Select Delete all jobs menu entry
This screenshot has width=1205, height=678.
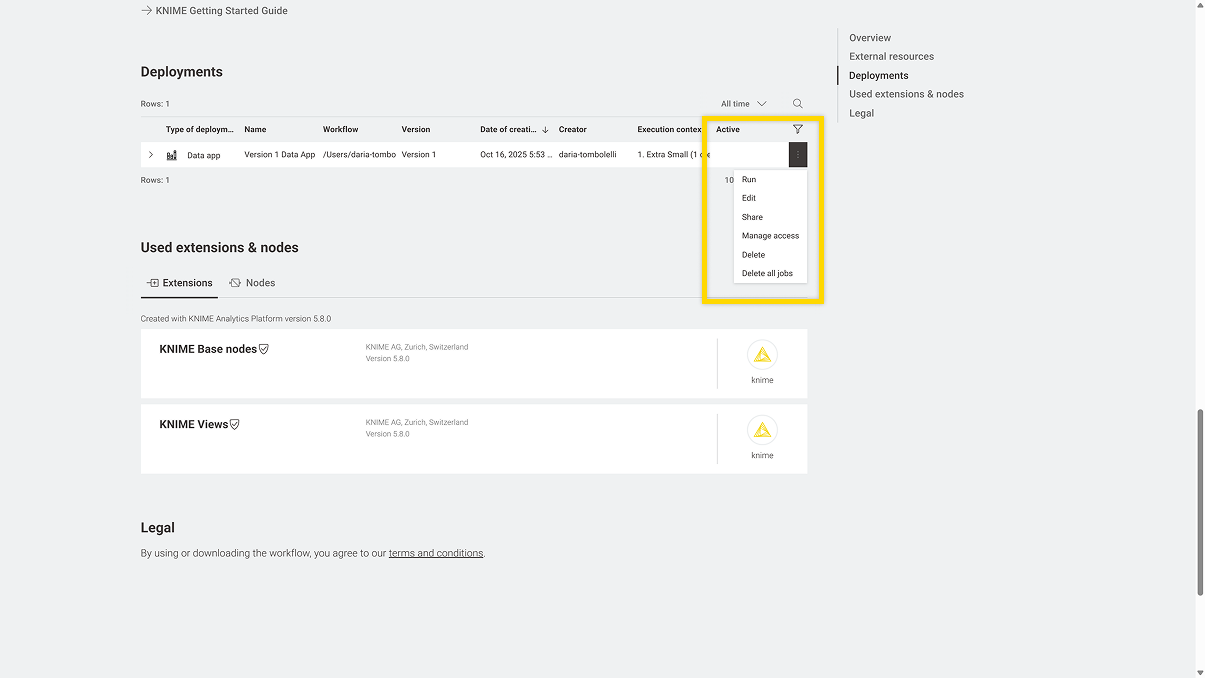pos(767,273)
